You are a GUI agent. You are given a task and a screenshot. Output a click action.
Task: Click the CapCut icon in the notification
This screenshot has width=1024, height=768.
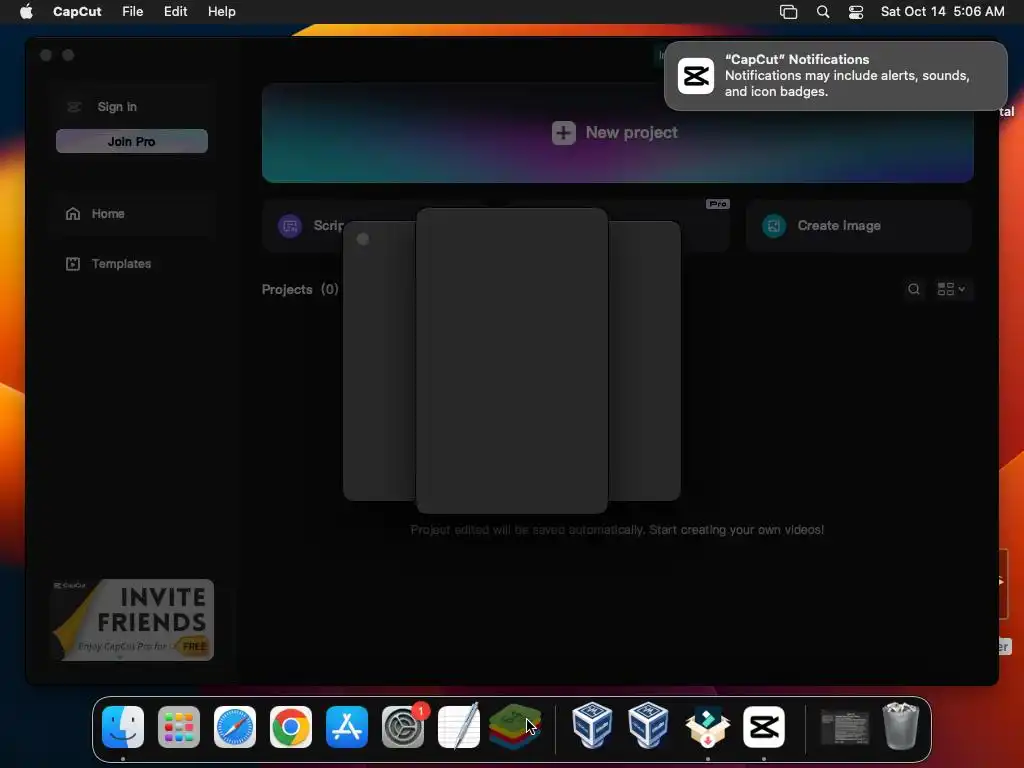tap(696, 76)
